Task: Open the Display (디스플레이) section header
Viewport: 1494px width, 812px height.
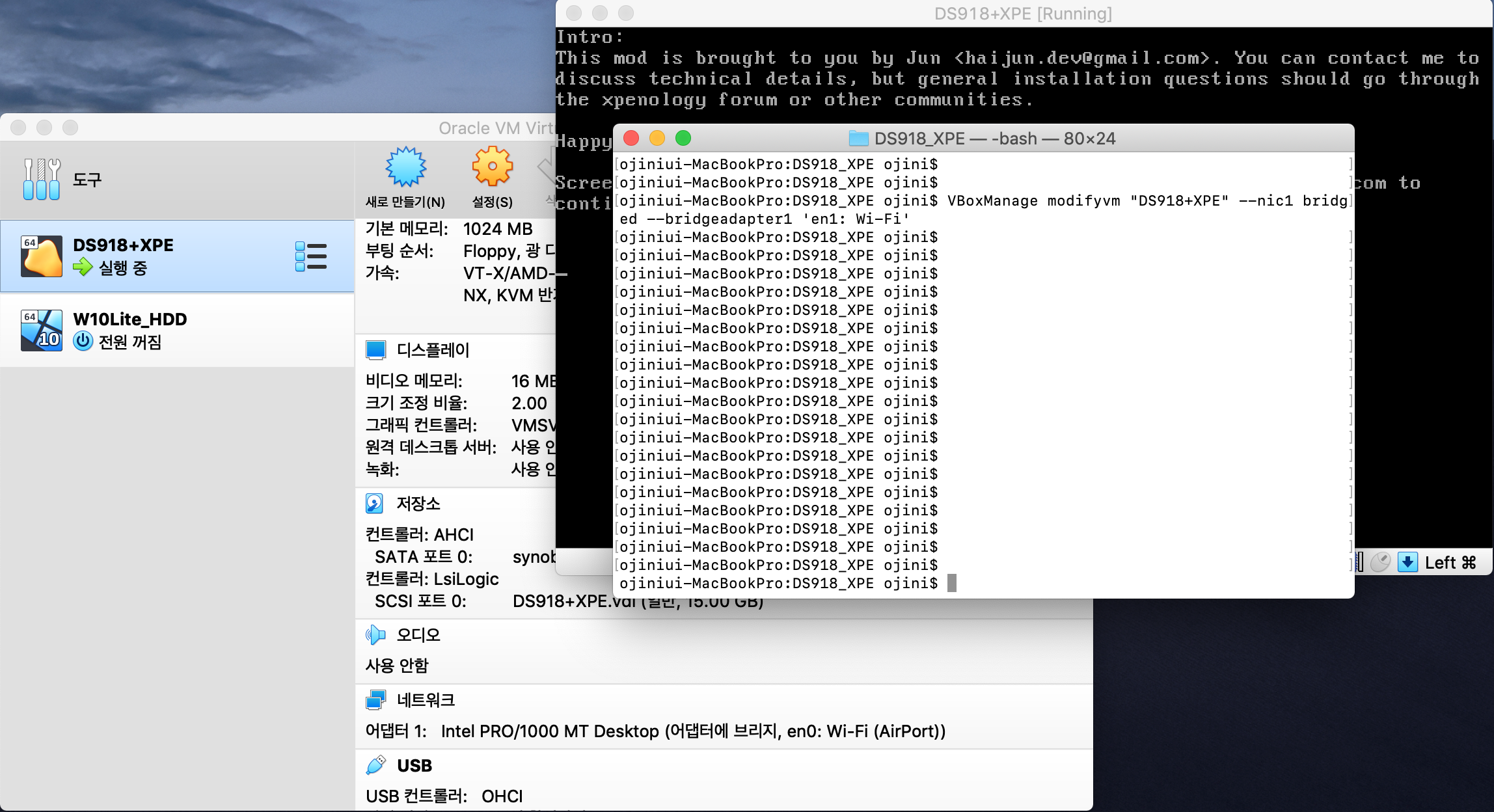Action: pyautogui.click(x=433, y=350)
